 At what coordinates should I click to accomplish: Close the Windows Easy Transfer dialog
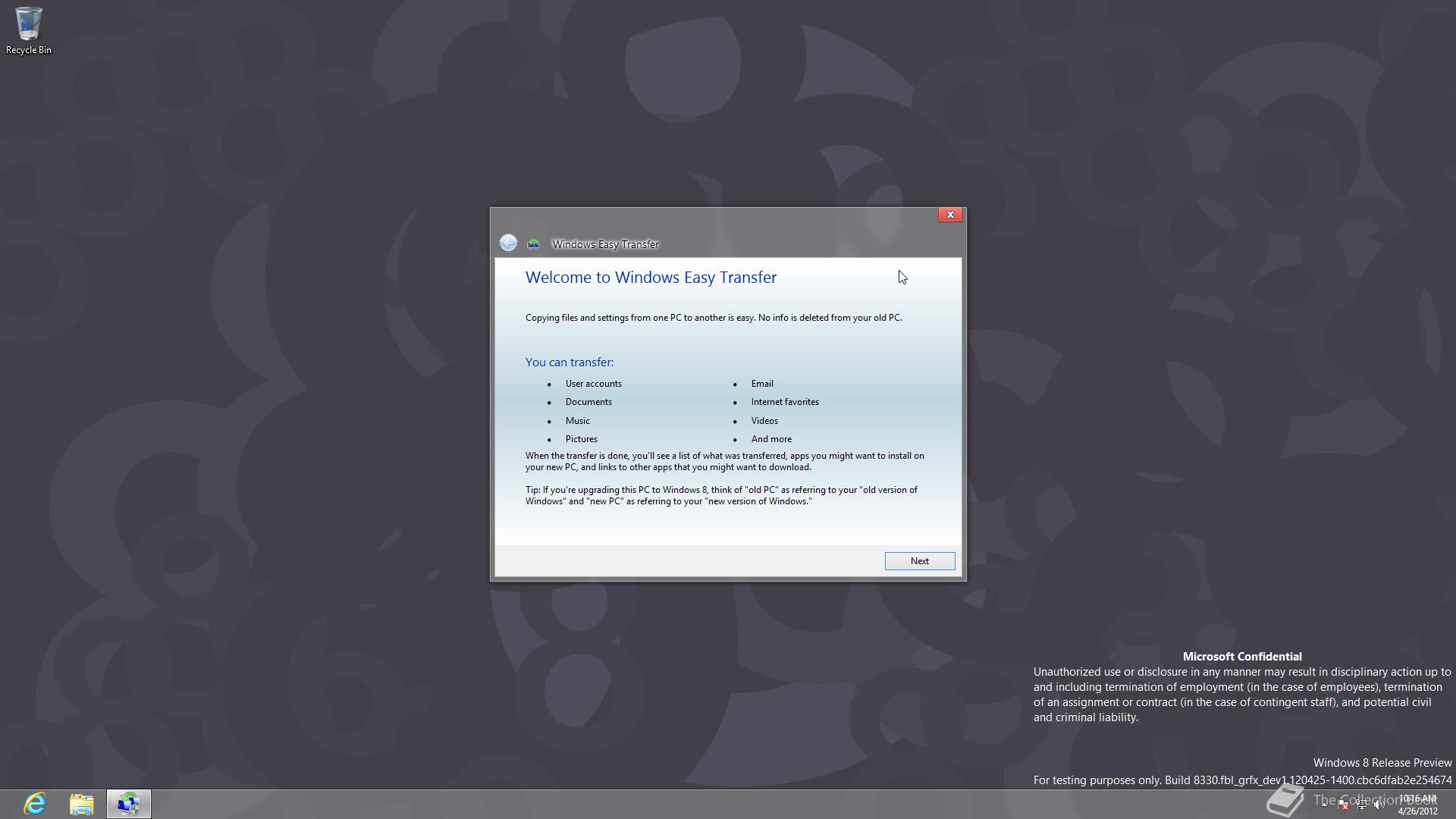click(x=949, y=215)
